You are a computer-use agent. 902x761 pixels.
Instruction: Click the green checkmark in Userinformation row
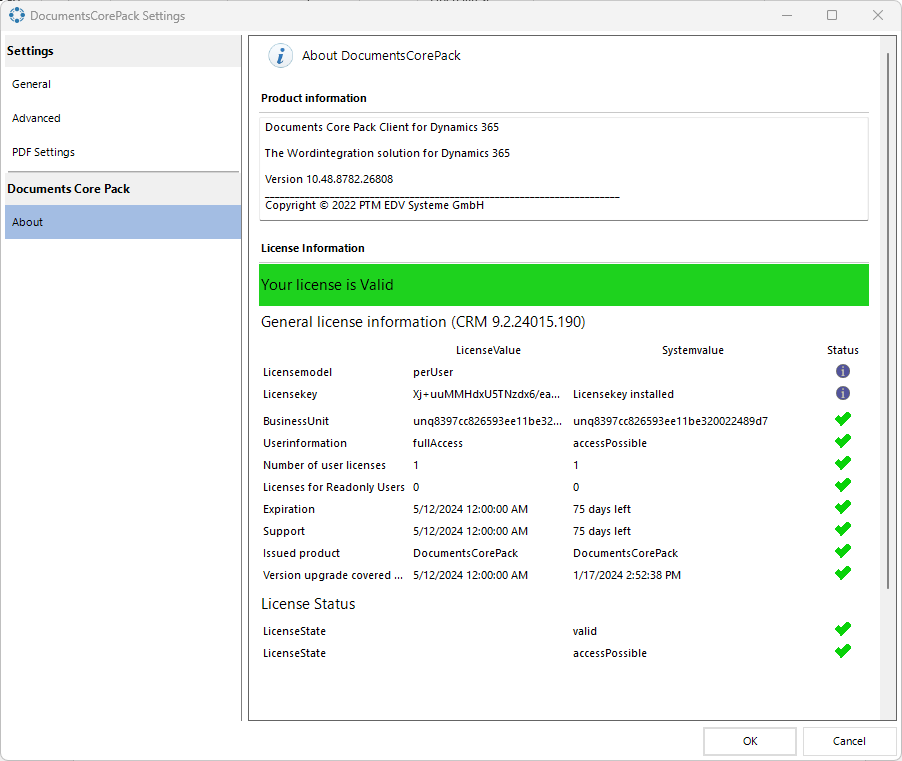842,442
